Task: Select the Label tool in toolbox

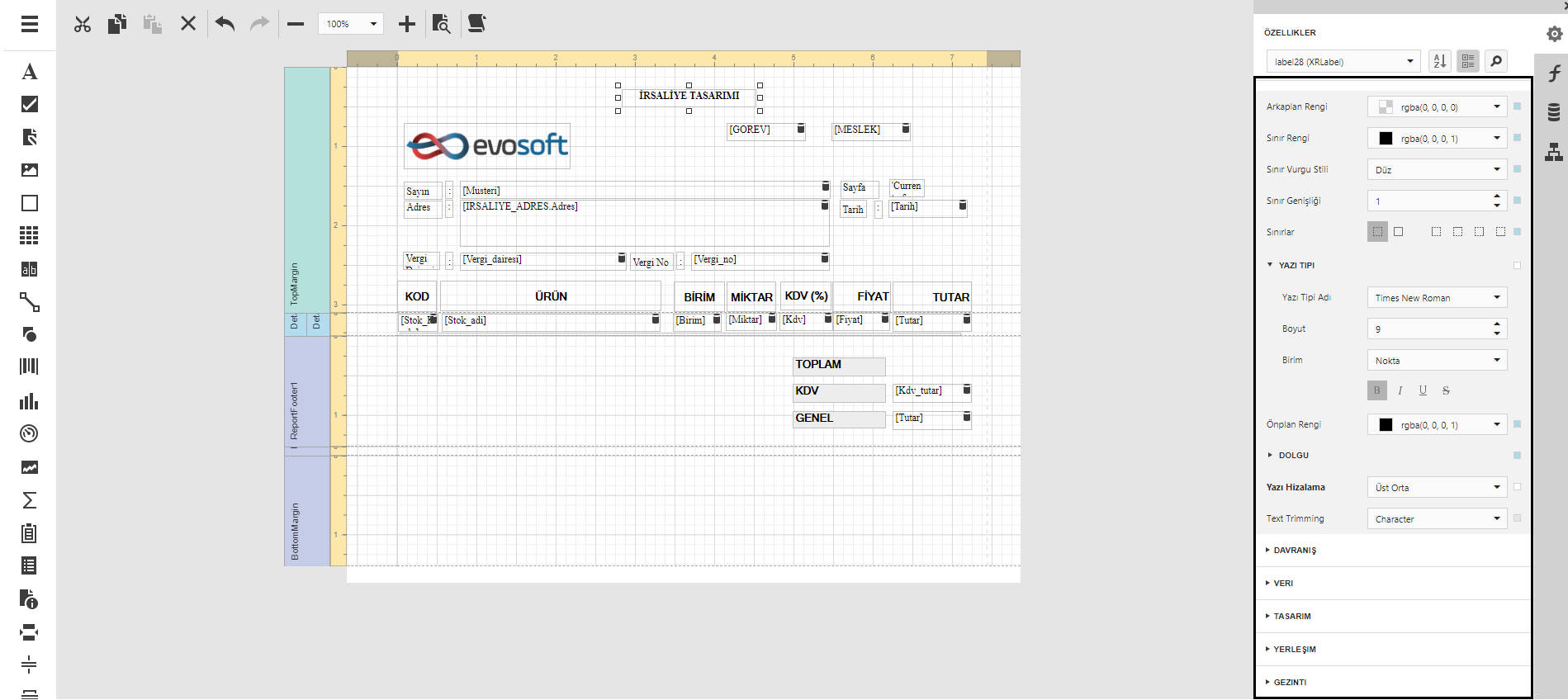Action: [x=30, y=72]
